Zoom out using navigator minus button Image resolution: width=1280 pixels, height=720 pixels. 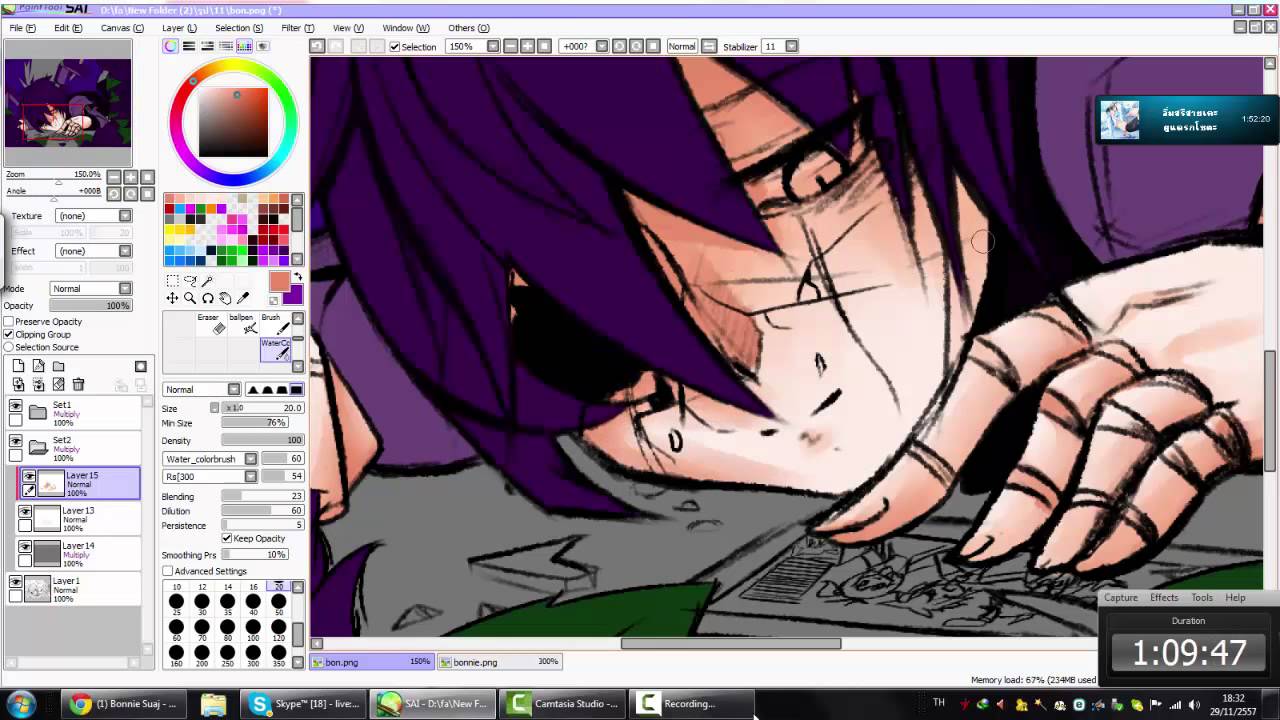(113, 177)
